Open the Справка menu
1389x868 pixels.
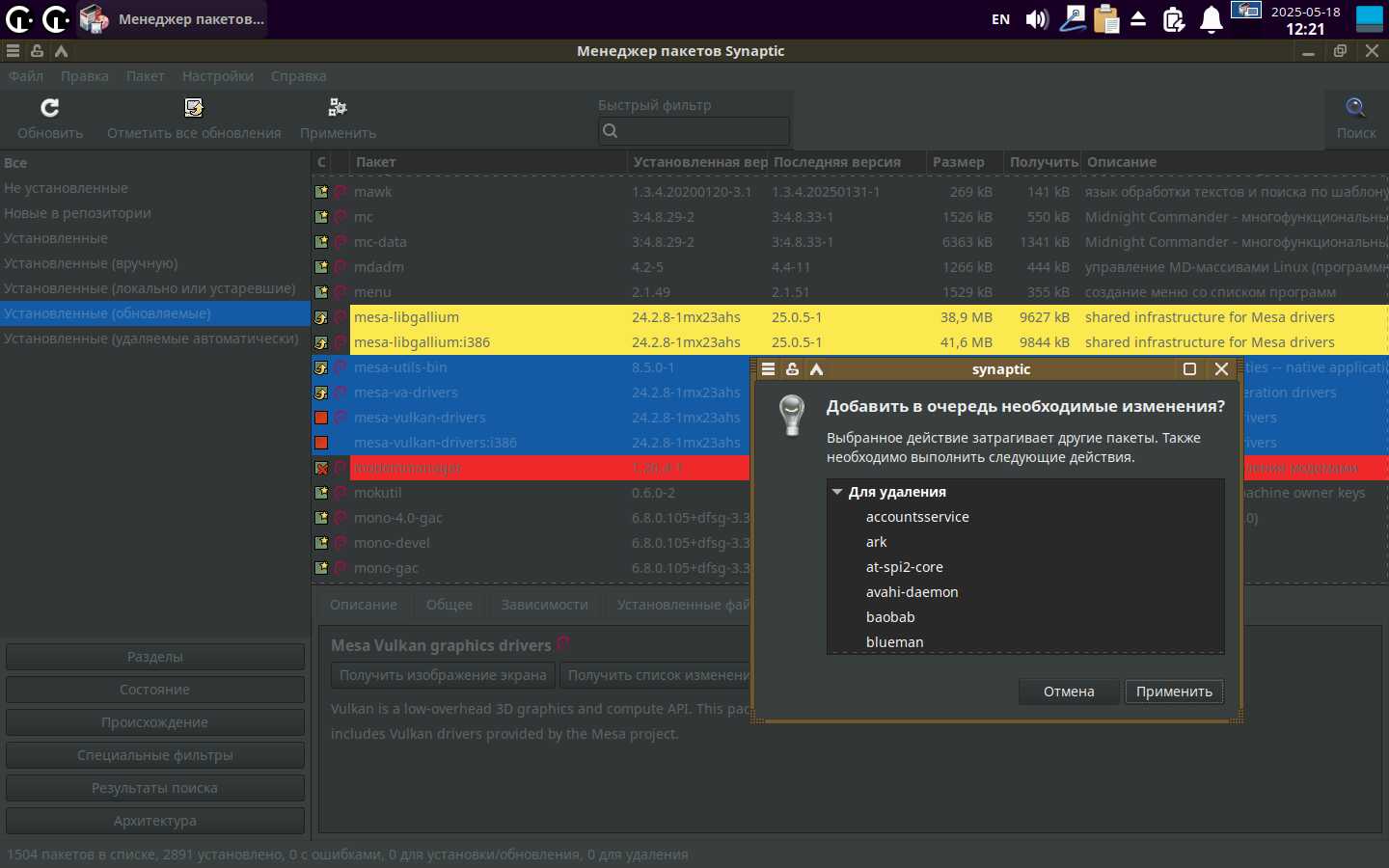[298, 76]
